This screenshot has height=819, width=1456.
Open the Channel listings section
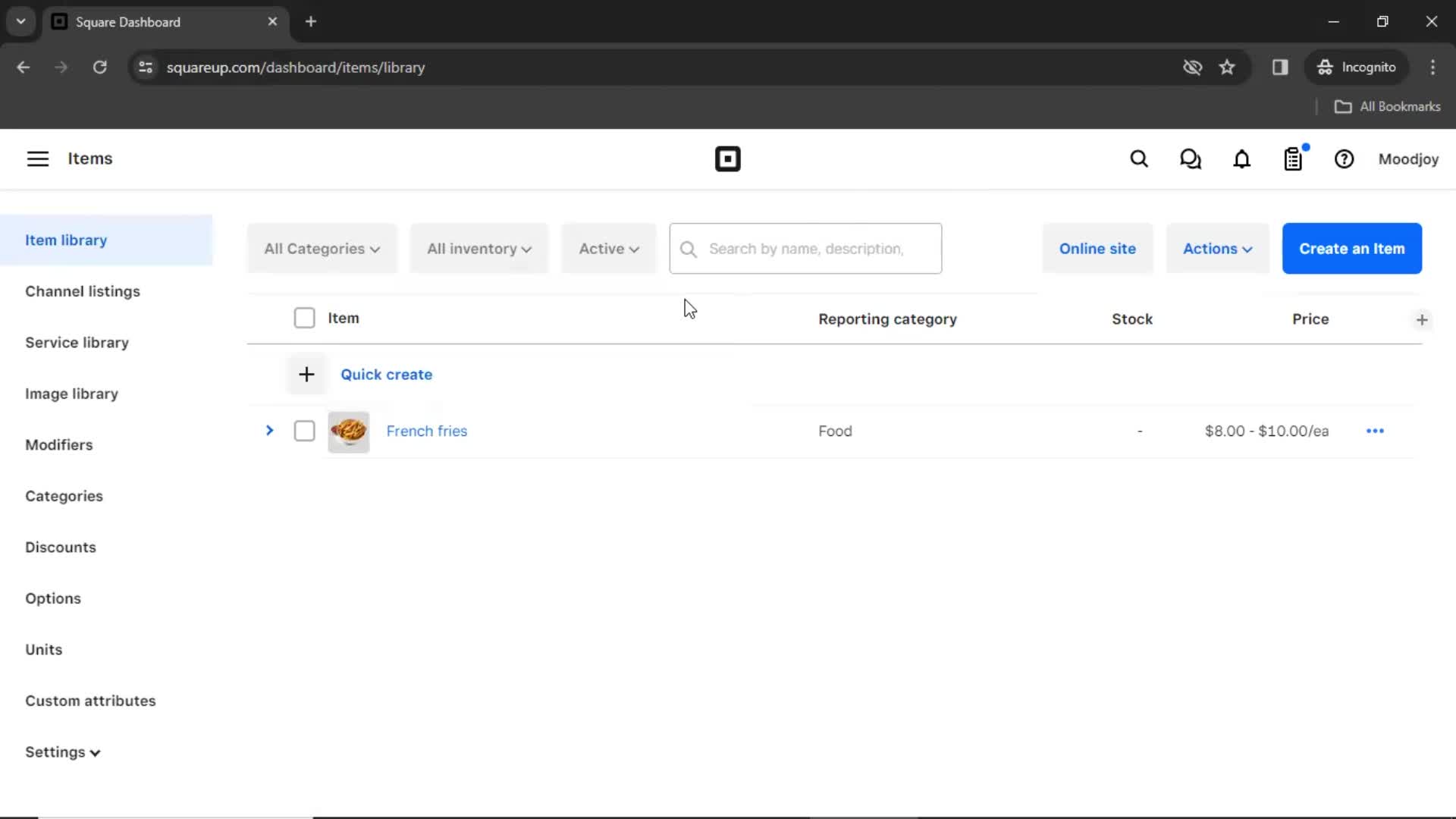pos(82,291)
